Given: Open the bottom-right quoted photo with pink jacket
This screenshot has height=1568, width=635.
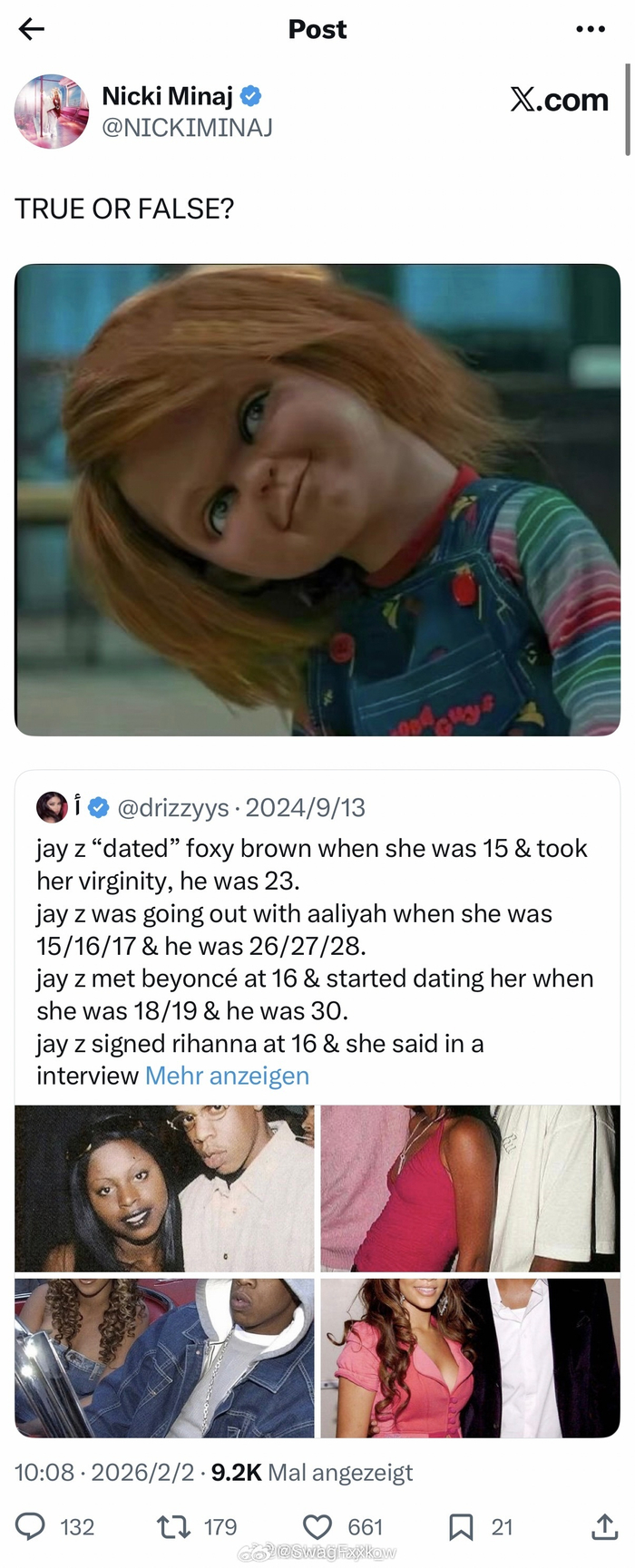Looking at the screenshot, I should [470, 1358].
